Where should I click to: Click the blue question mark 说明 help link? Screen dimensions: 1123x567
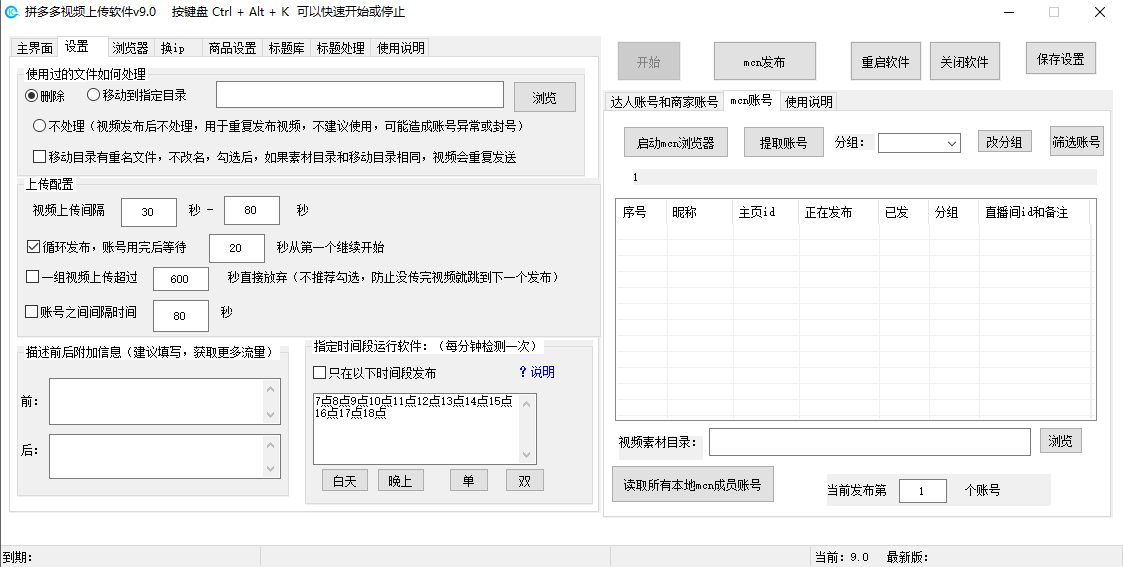tap(536, 372)
